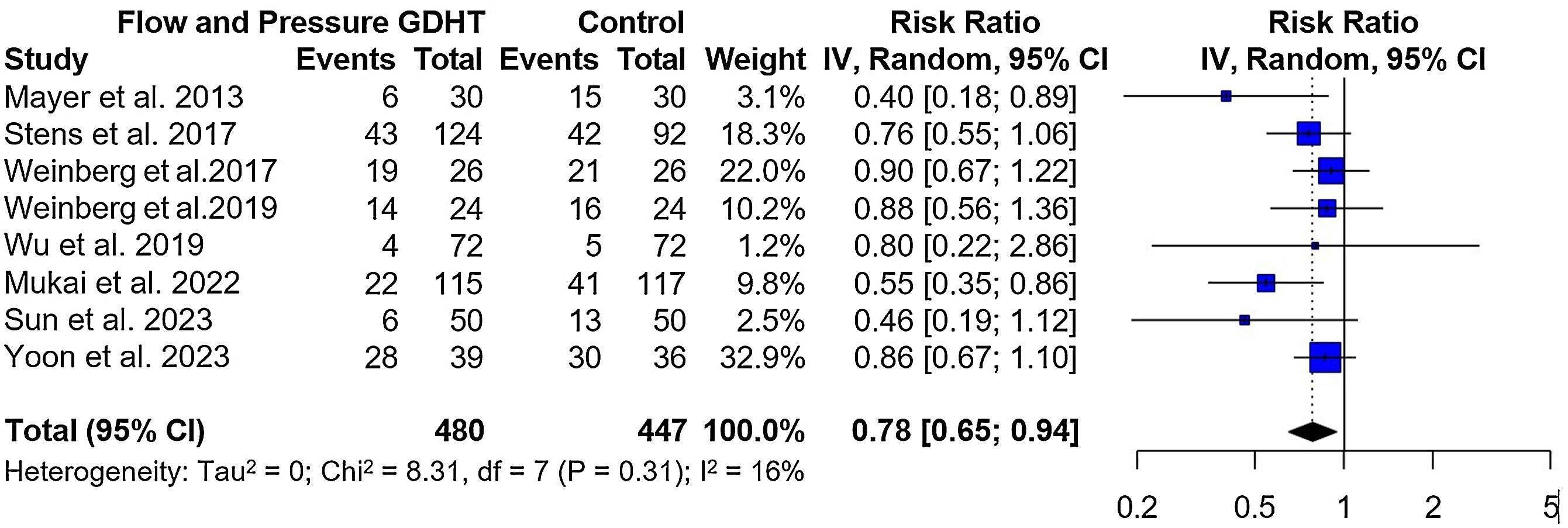Select the Mukai et al. 2022 study label
The image size is (1568, 528).
pos(122,283)
